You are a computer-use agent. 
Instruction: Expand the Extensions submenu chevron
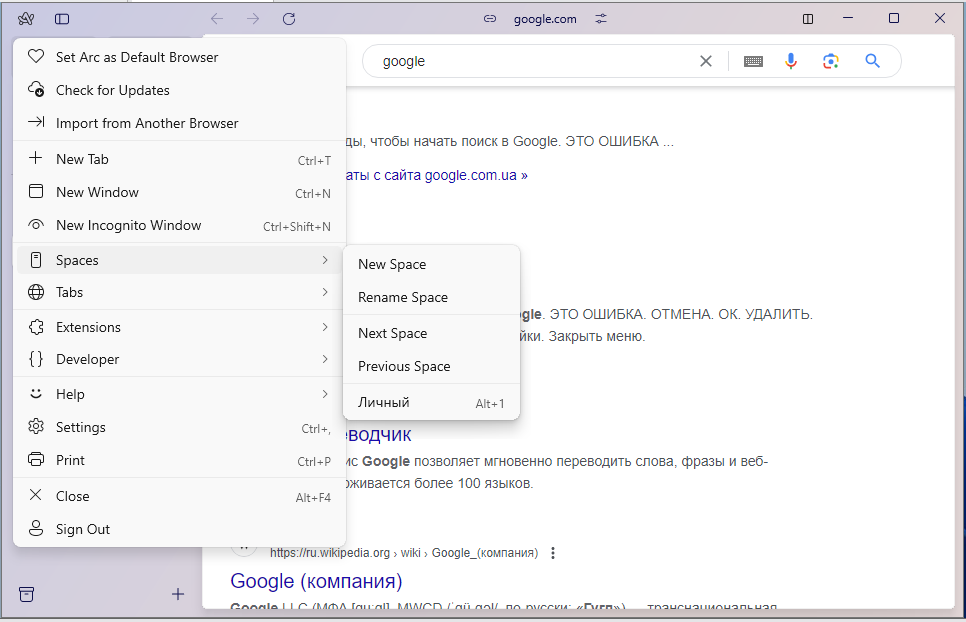pos(325,327)
